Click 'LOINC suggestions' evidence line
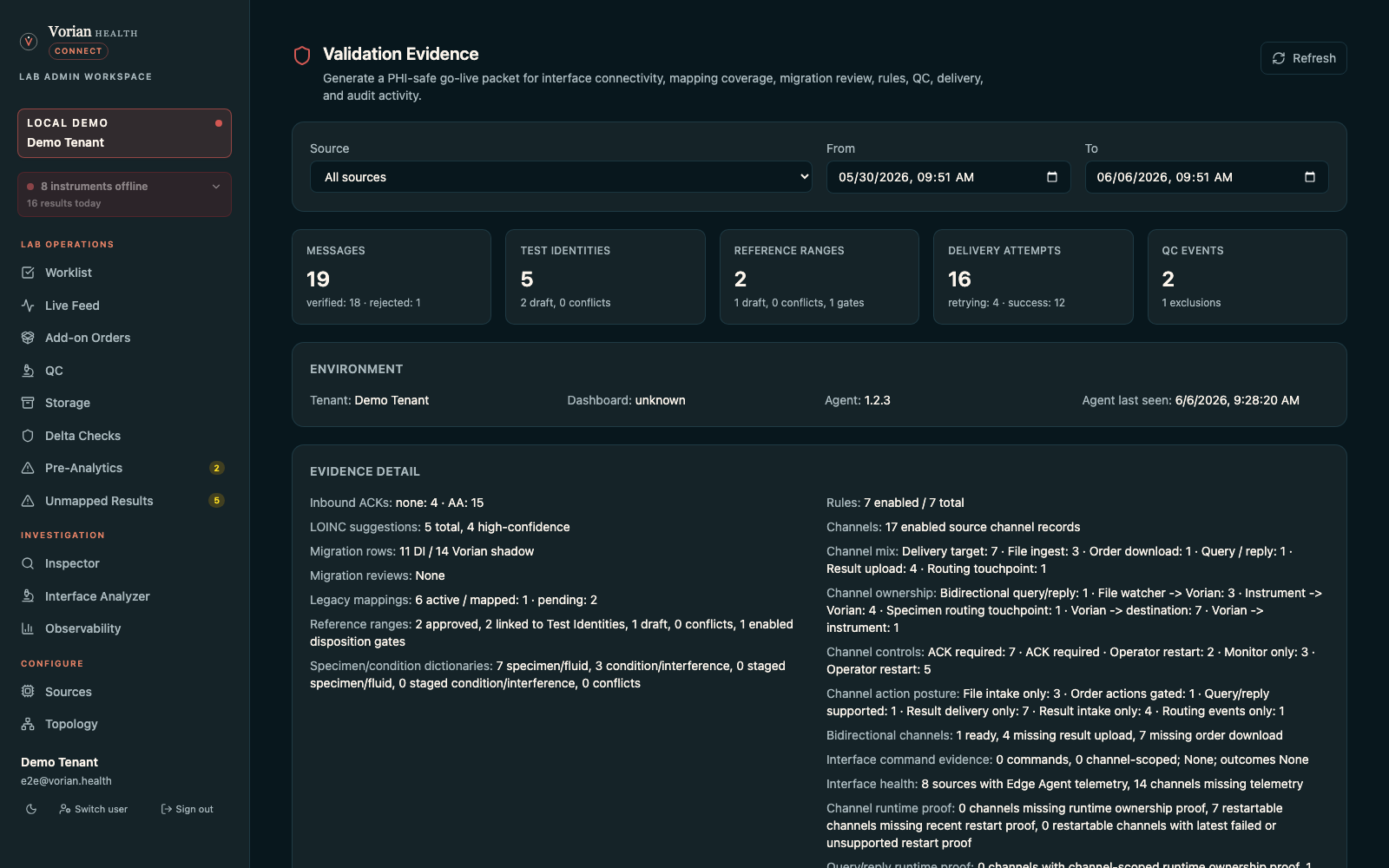Image resolution: width=1389 pixels, height=868 pixels. point(440,527)
